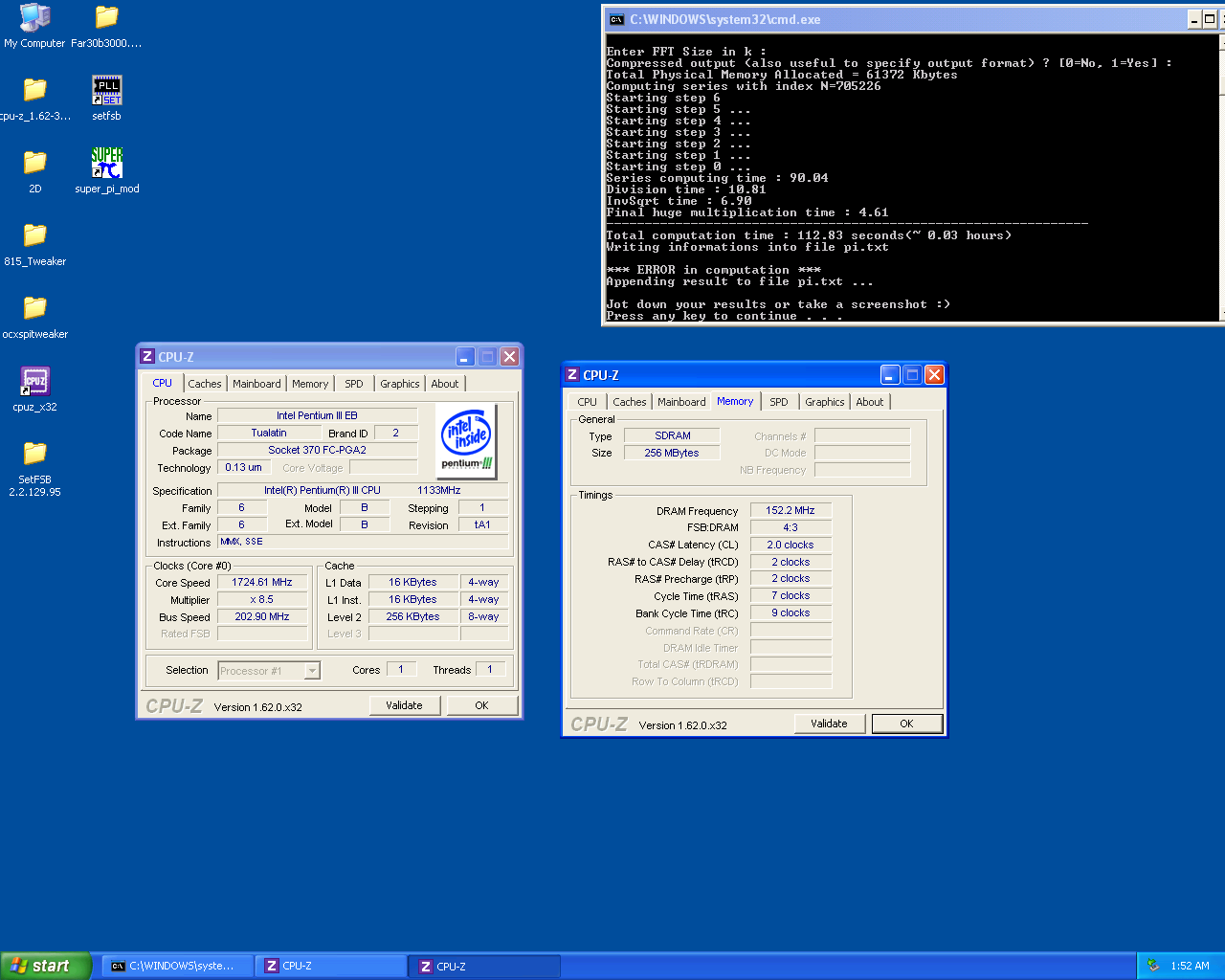Switch to Mainboard tab in Memory CPU-Z window

(x=681, y=402)
